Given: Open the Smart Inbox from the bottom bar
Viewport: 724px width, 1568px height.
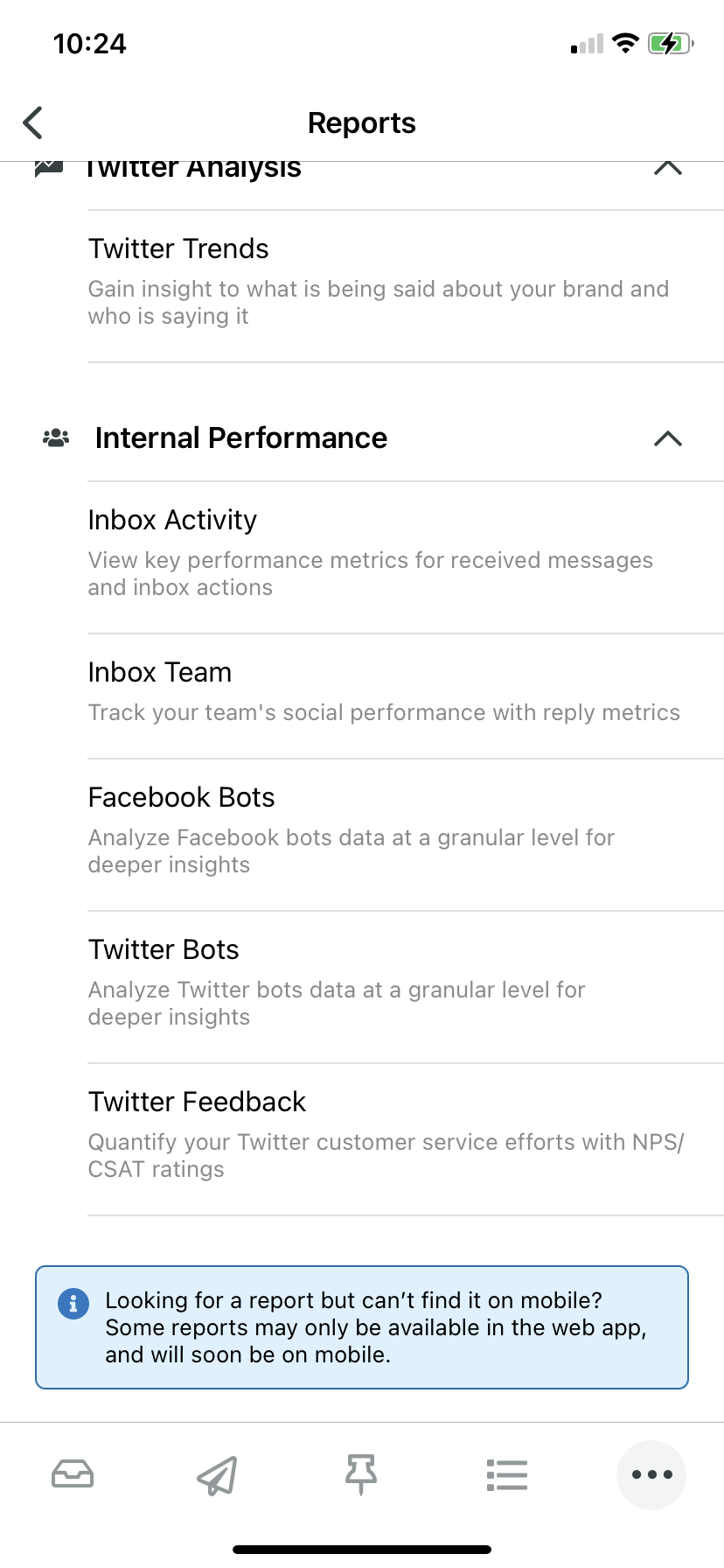Looking at the screenshot, I should click(x=73, y=1474).
